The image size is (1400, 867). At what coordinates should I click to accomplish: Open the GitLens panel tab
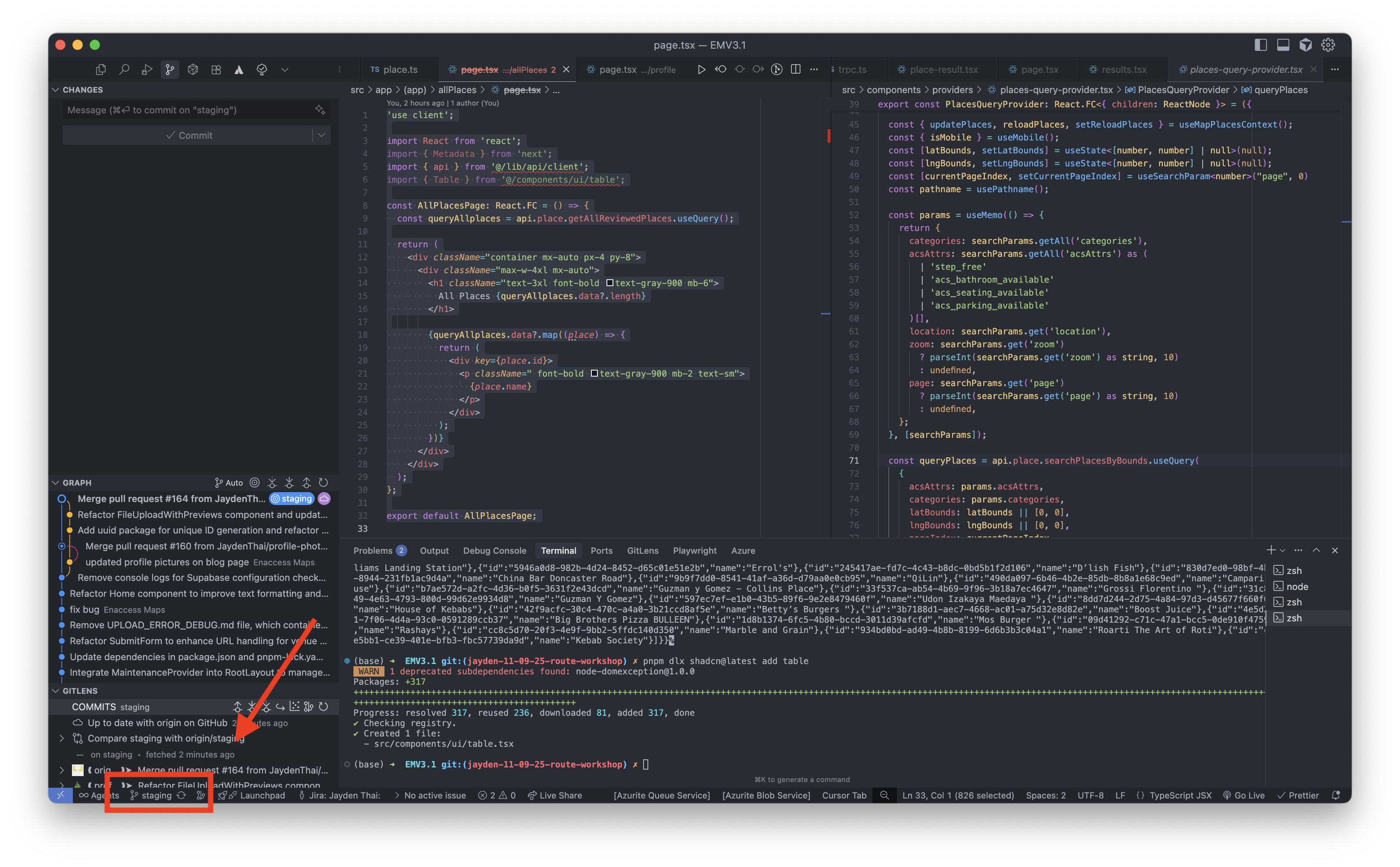[642, 550]
